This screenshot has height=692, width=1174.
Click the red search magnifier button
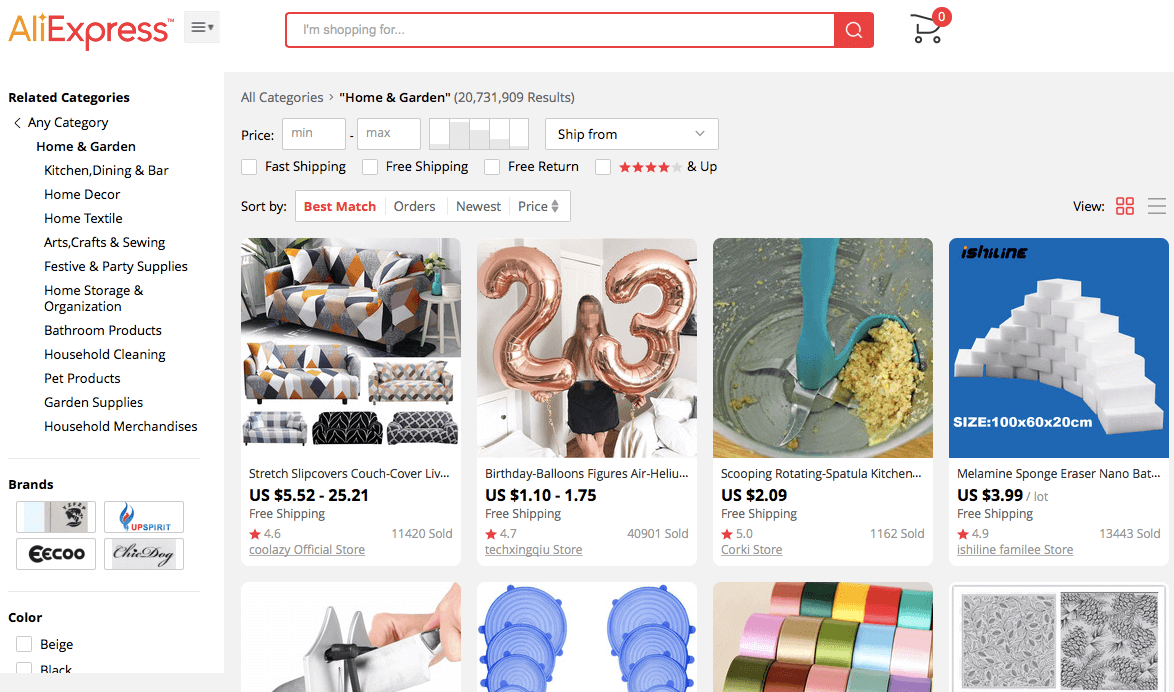(x=854, y=30)
